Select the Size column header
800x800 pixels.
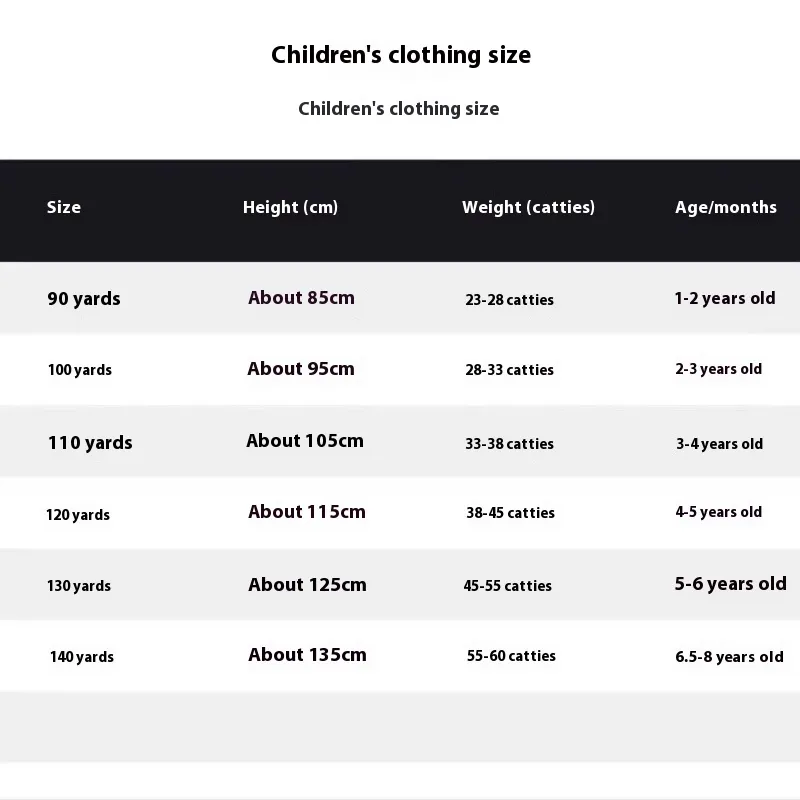[x=64, y=208]
